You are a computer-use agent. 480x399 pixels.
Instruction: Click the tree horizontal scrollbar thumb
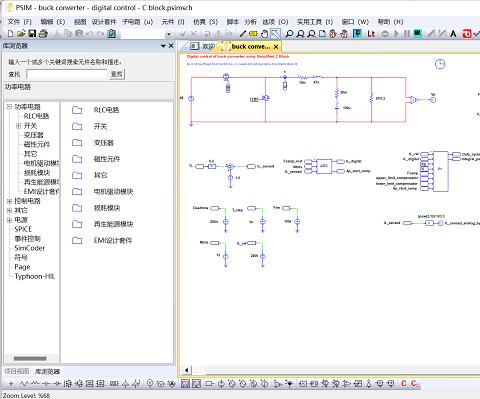point(30,359)
